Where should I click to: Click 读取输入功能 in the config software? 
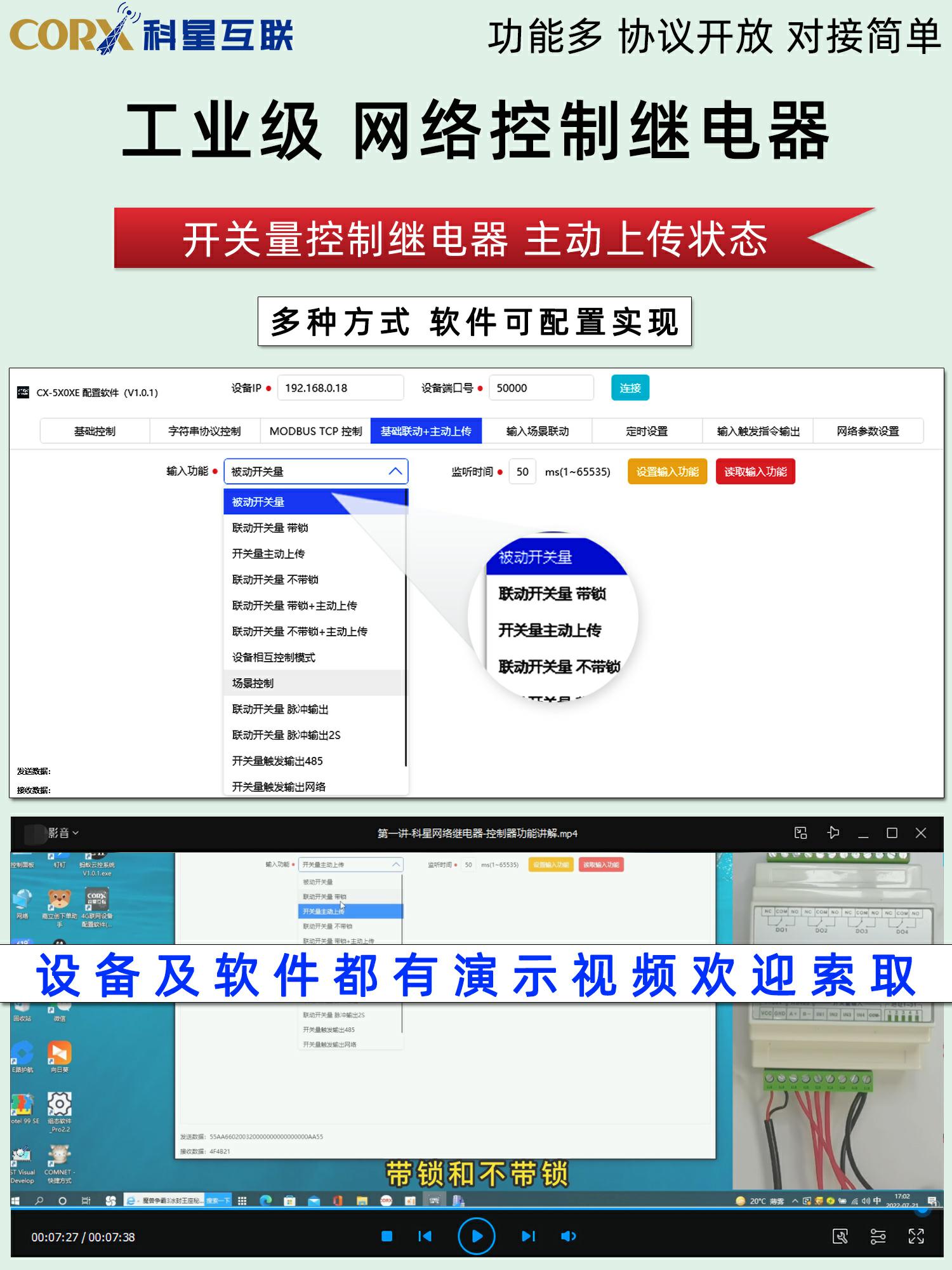point(755,472)
